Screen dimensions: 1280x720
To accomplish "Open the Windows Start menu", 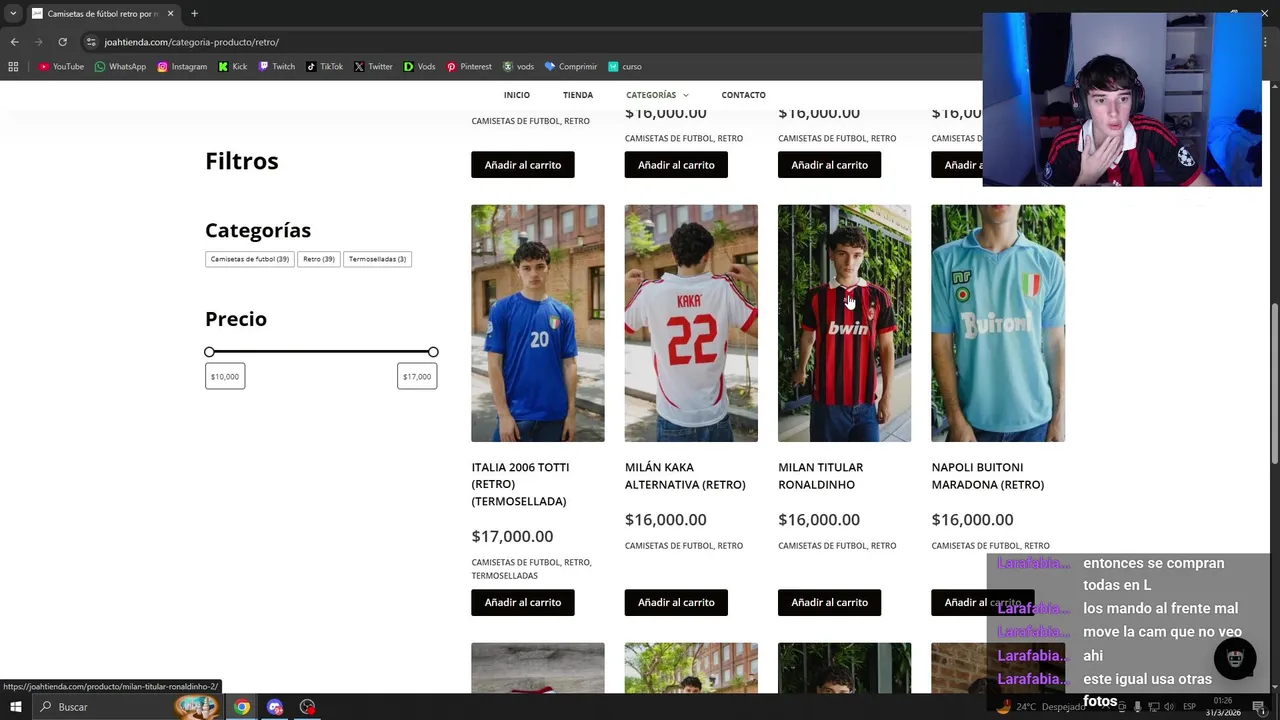I will click(15, 707).
